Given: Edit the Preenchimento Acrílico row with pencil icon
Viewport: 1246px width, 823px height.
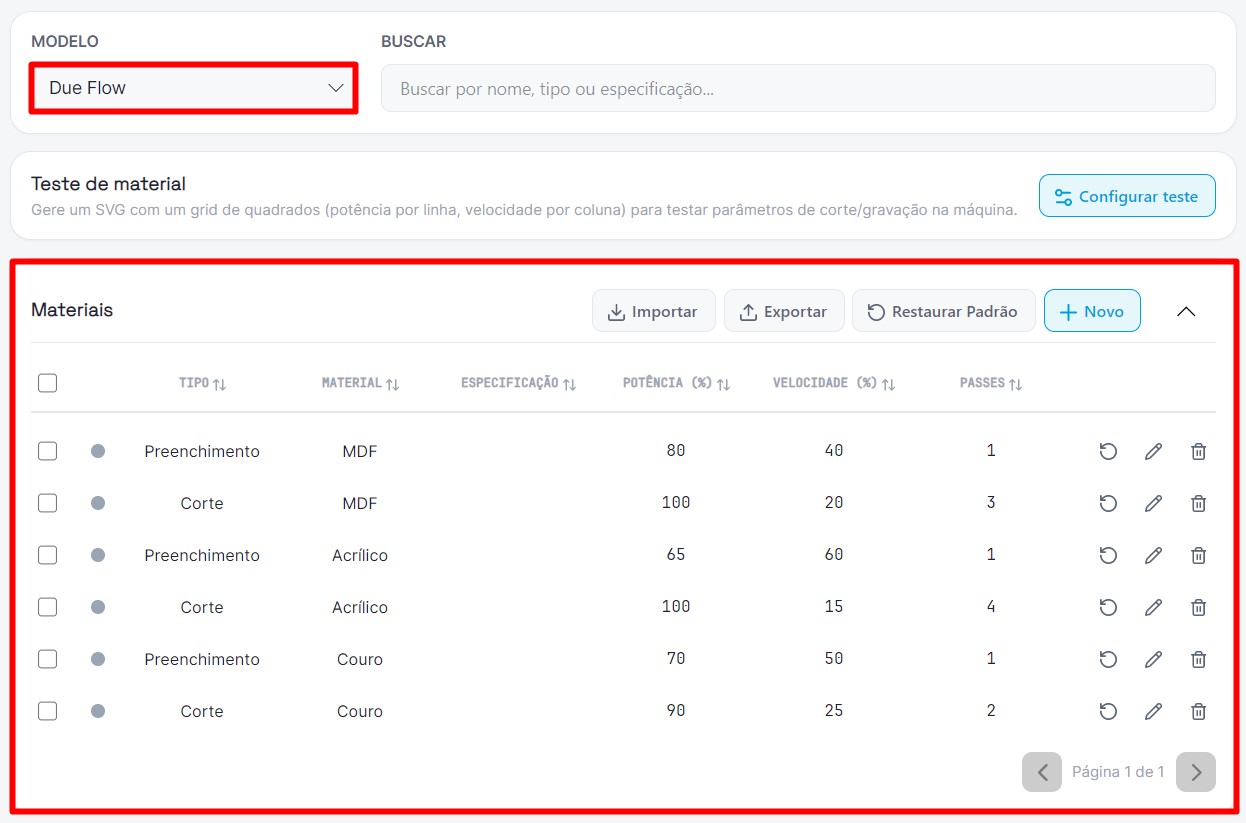Looking at the screenshot, I should (x=1153, y=555).
